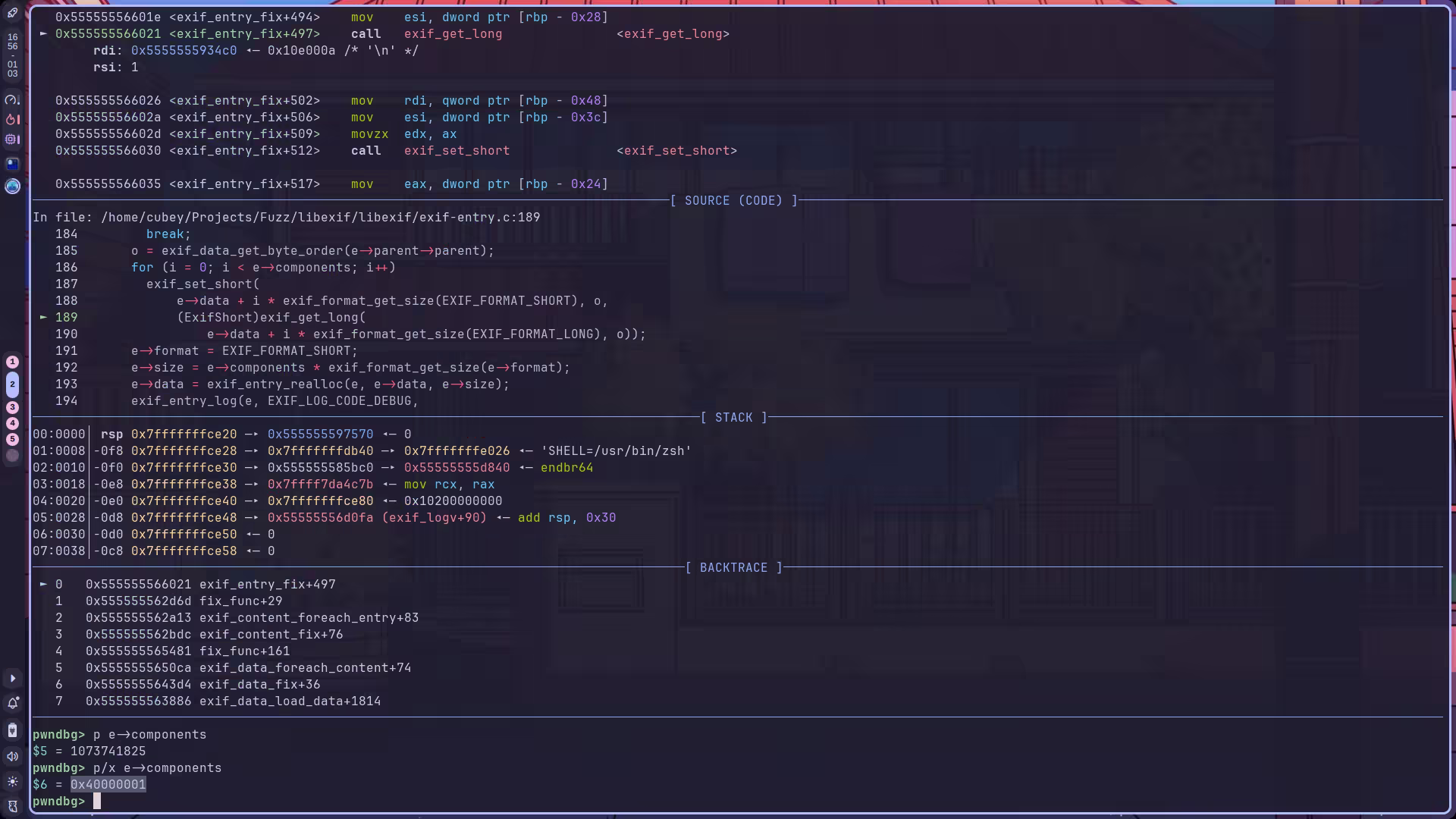Click the pwndbg prompt cursor
This screenshot has width=1456, height=819.
96,801
